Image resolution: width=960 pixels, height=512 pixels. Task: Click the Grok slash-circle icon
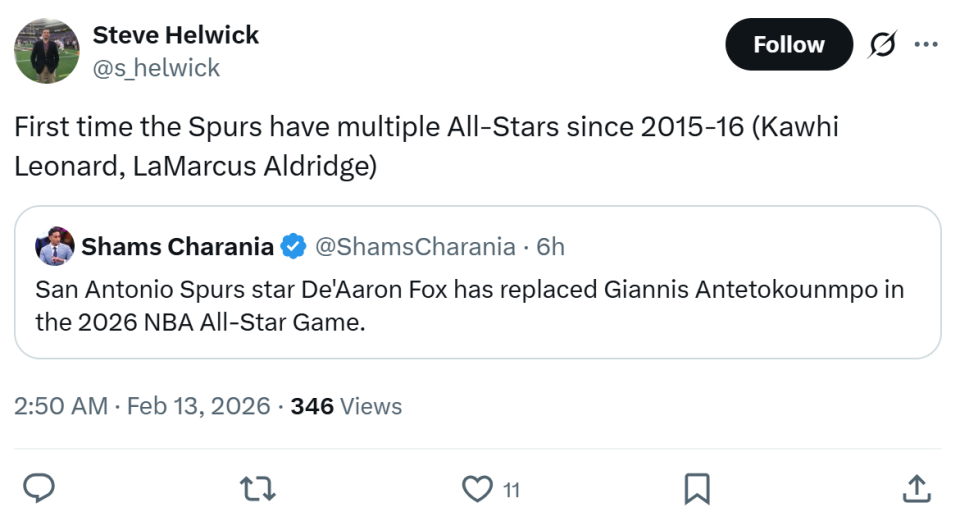click(x=883, y=45)
